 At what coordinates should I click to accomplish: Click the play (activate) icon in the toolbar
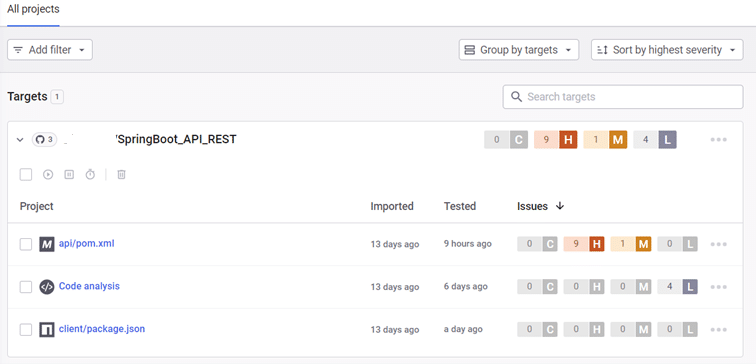tap(48, 175)
